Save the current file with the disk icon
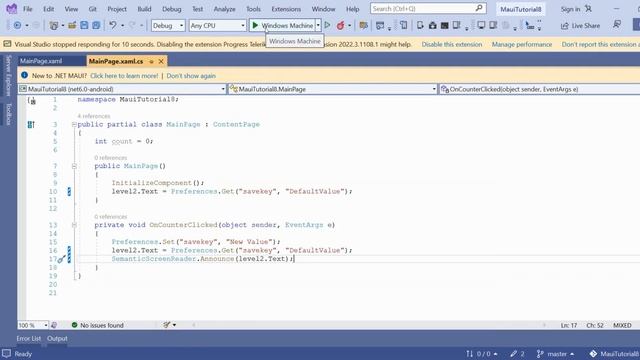This screenshot has height=360, width=640. click(x=84, y=25)
